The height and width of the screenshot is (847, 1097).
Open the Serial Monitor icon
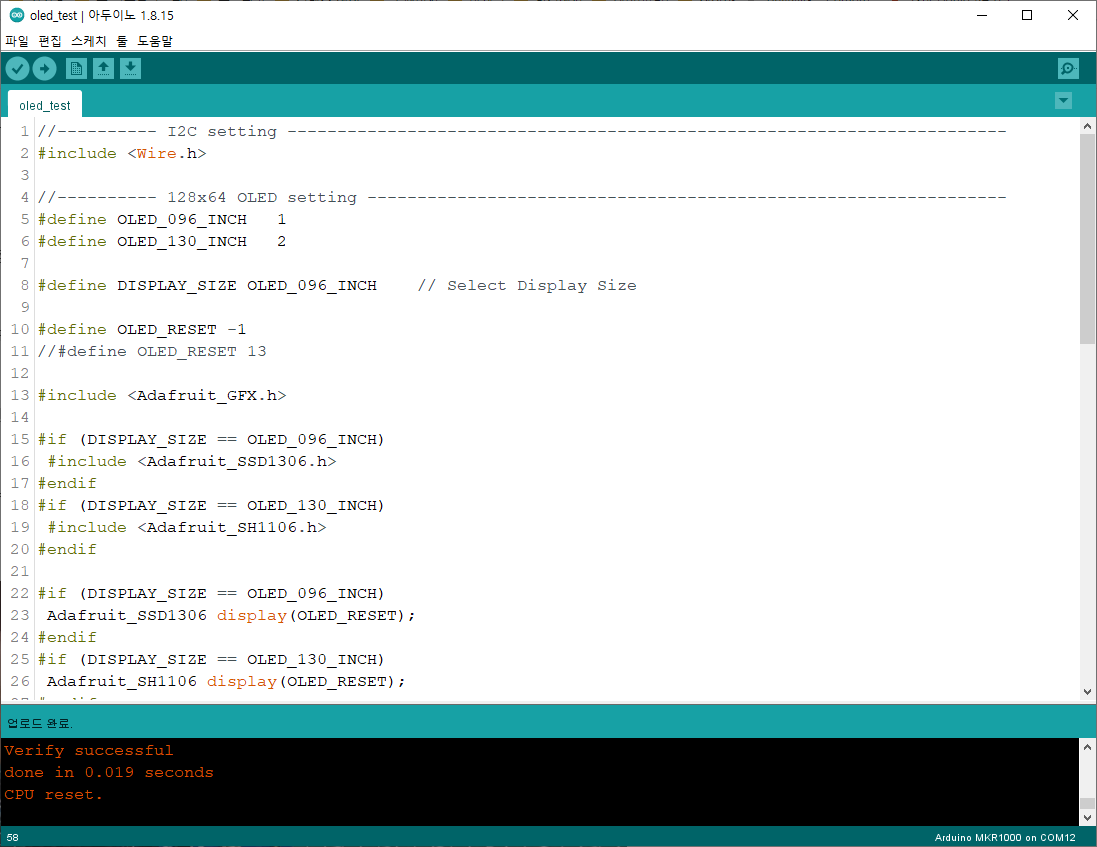coord(1068,69)
